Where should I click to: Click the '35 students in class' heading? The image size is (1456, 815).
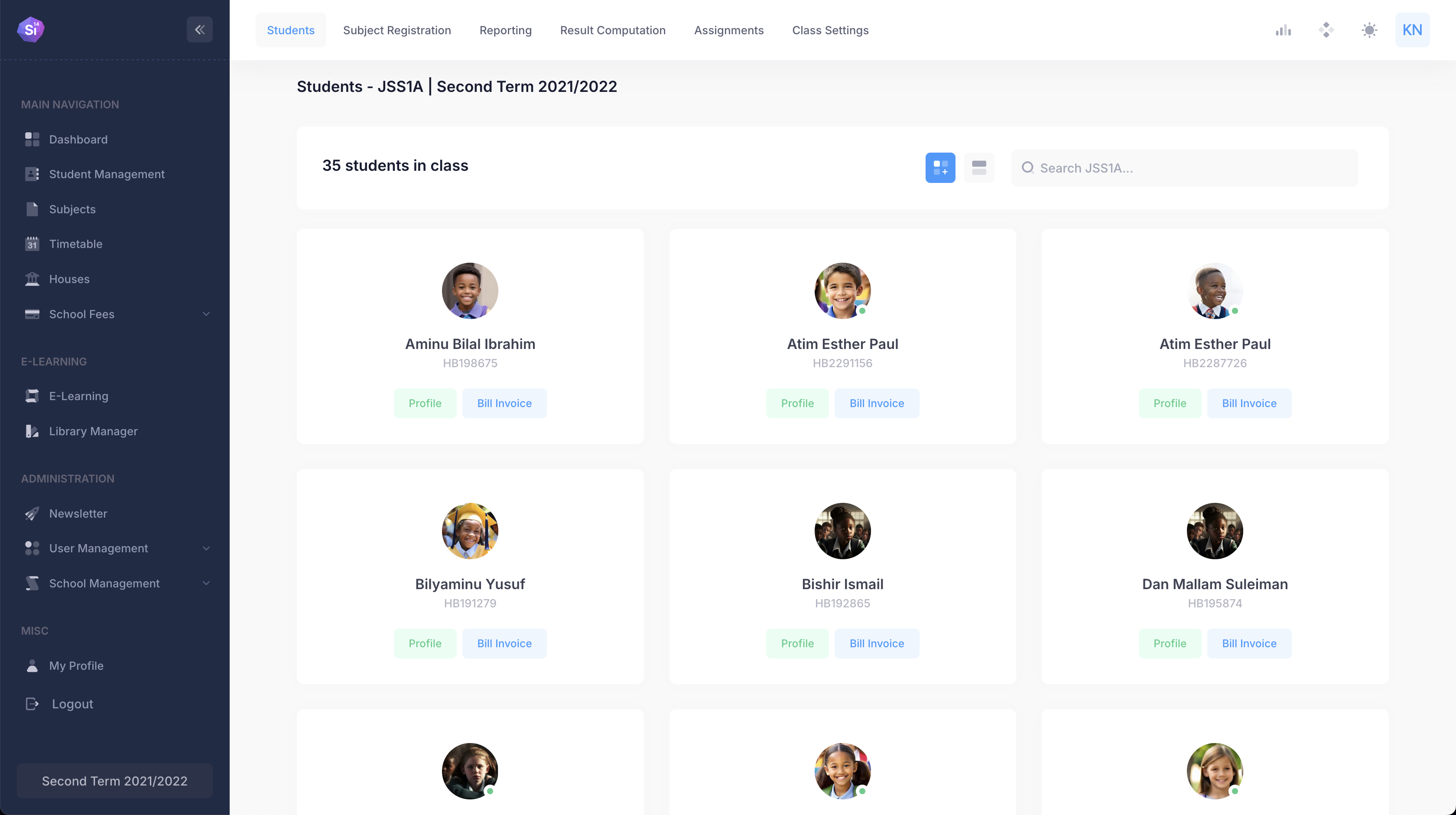point(395,165)
